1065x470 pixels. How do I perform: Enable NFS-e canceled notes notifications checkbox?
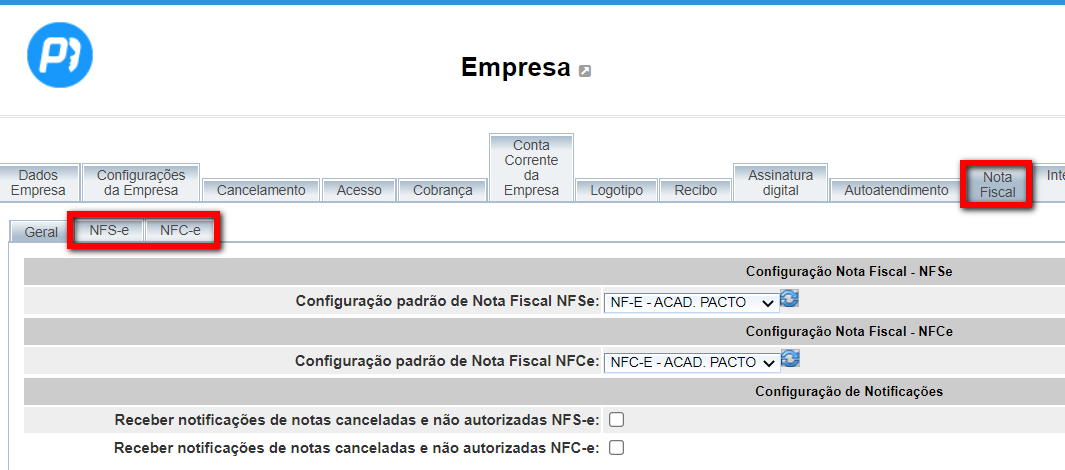pos(616,420)
